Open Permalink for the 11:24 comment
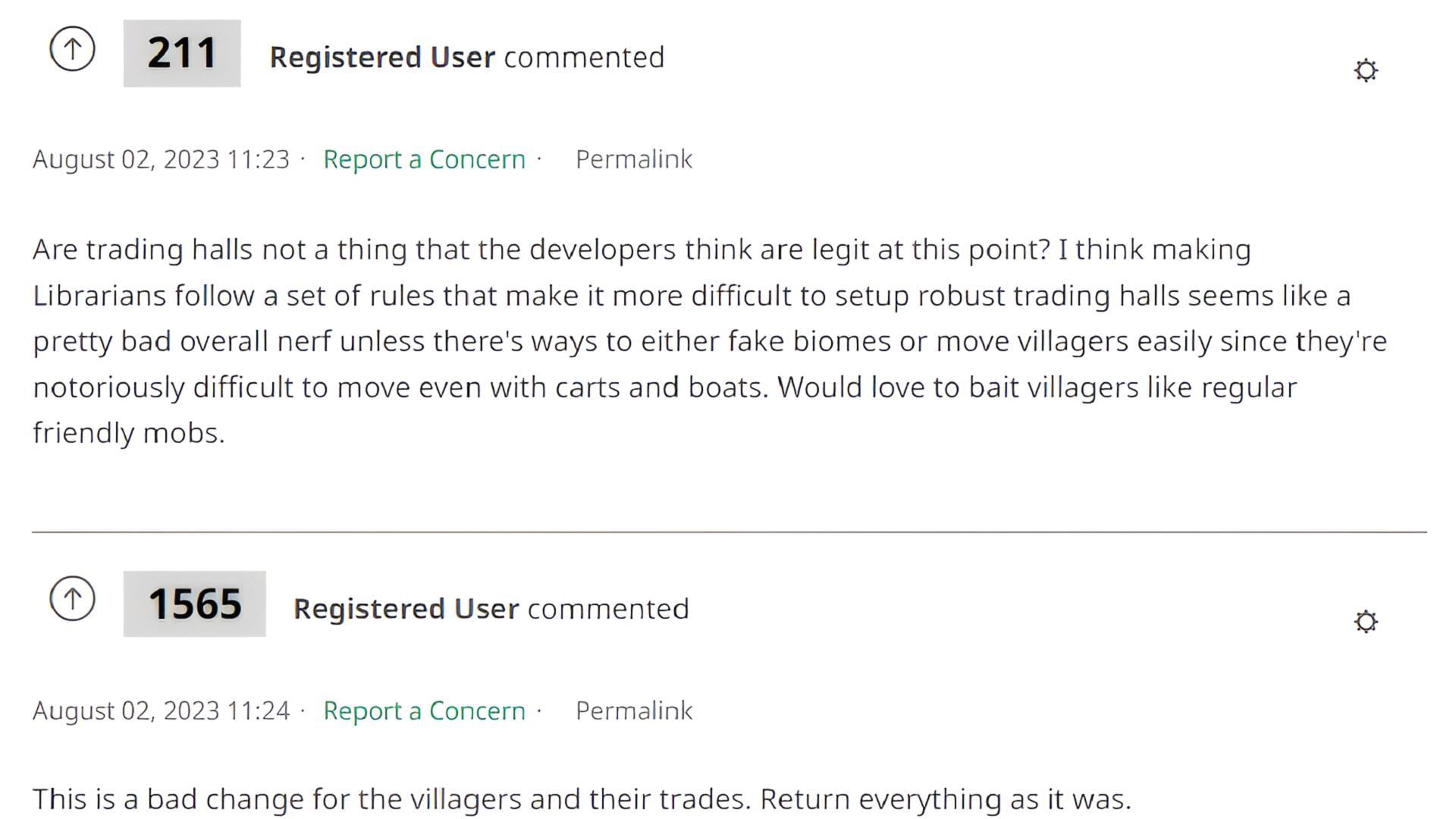The height and width of the screenshot is (819, 1456). pyautogui.click(x=633, y=711)
